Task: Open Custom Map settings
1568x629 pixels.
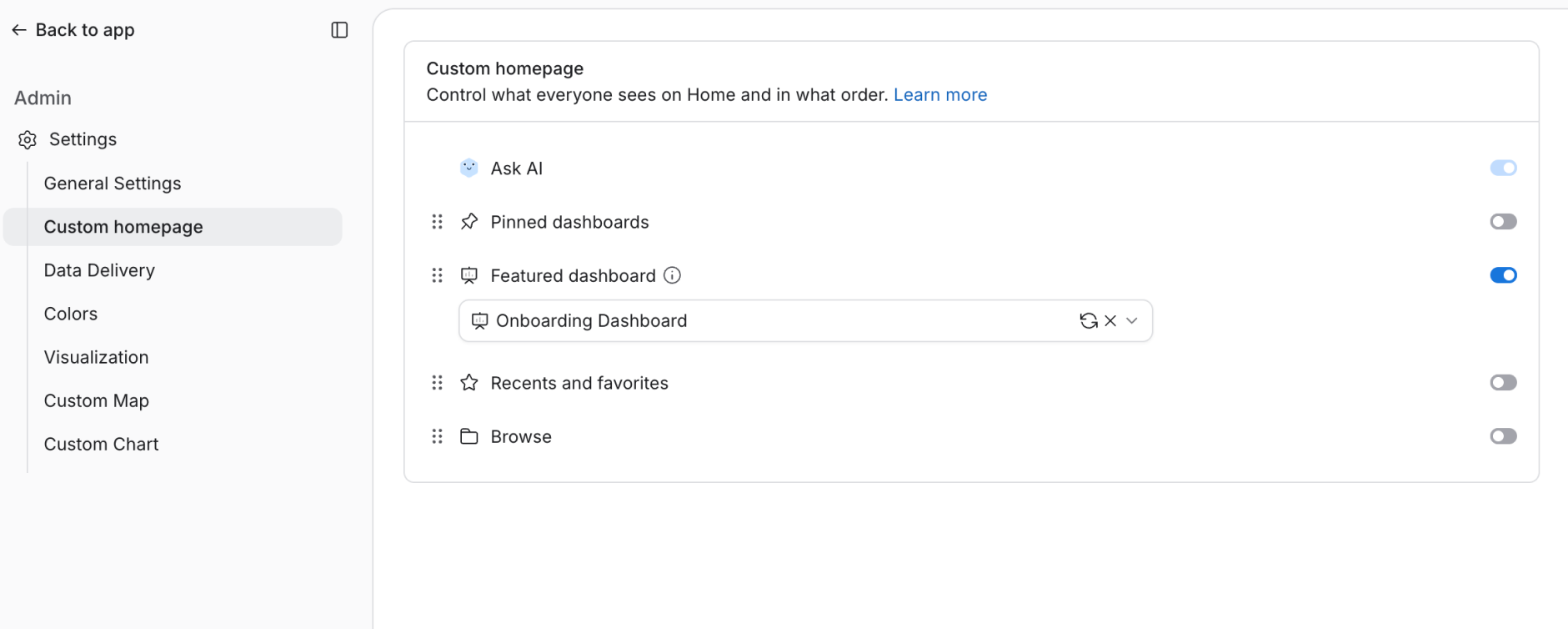Action: coord(97,400)
